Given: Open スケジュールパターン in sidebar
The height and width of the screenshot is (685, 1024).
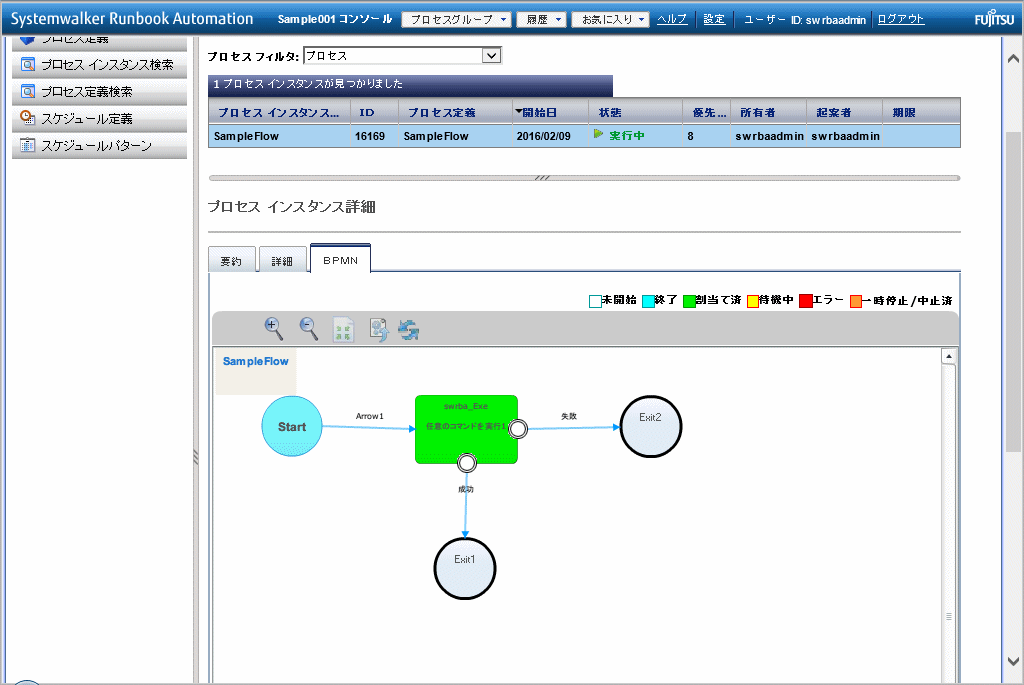Looking at the screenshot, I should coord(99,145).
